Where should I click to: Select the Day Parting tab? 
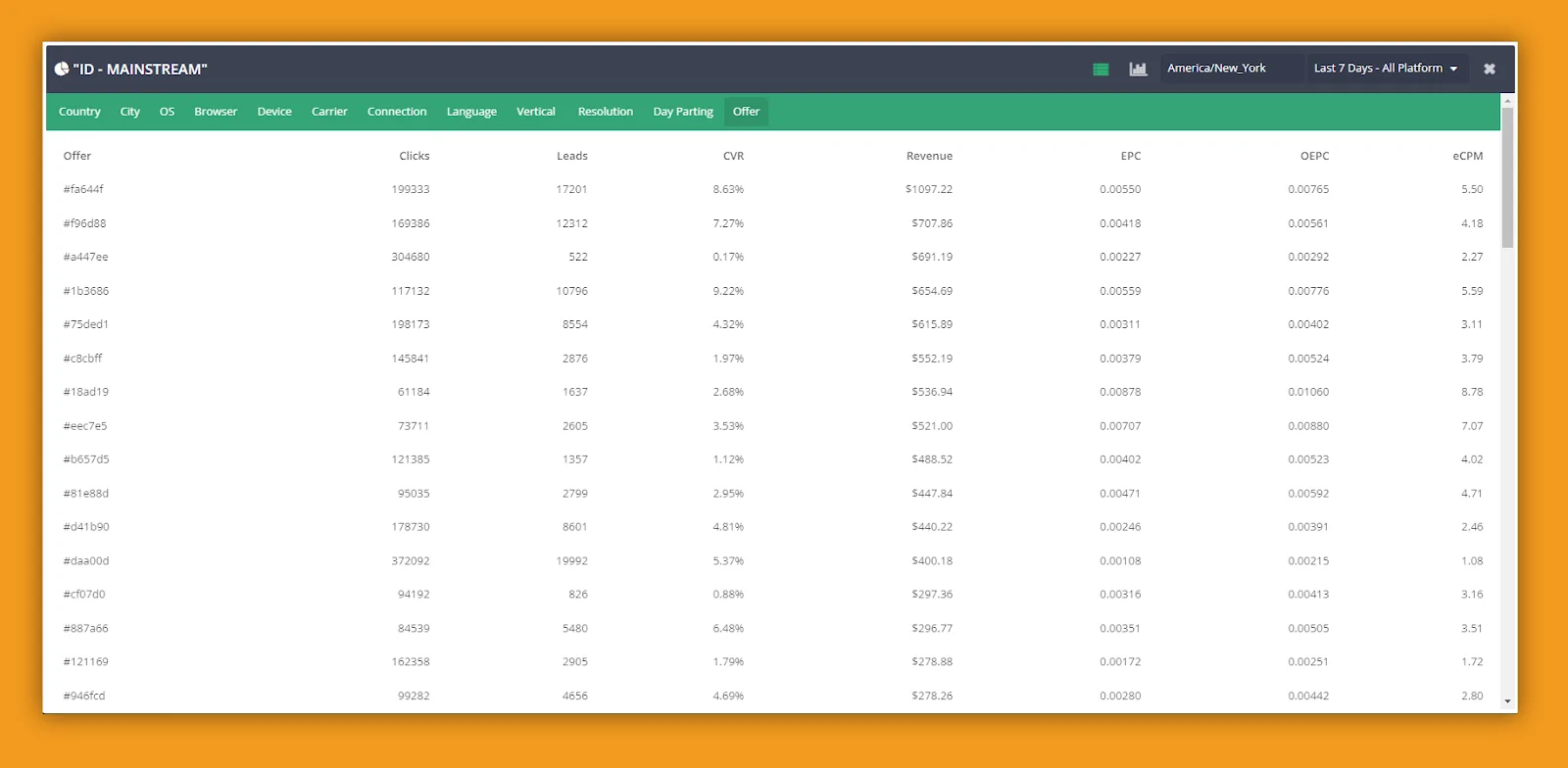683,112
